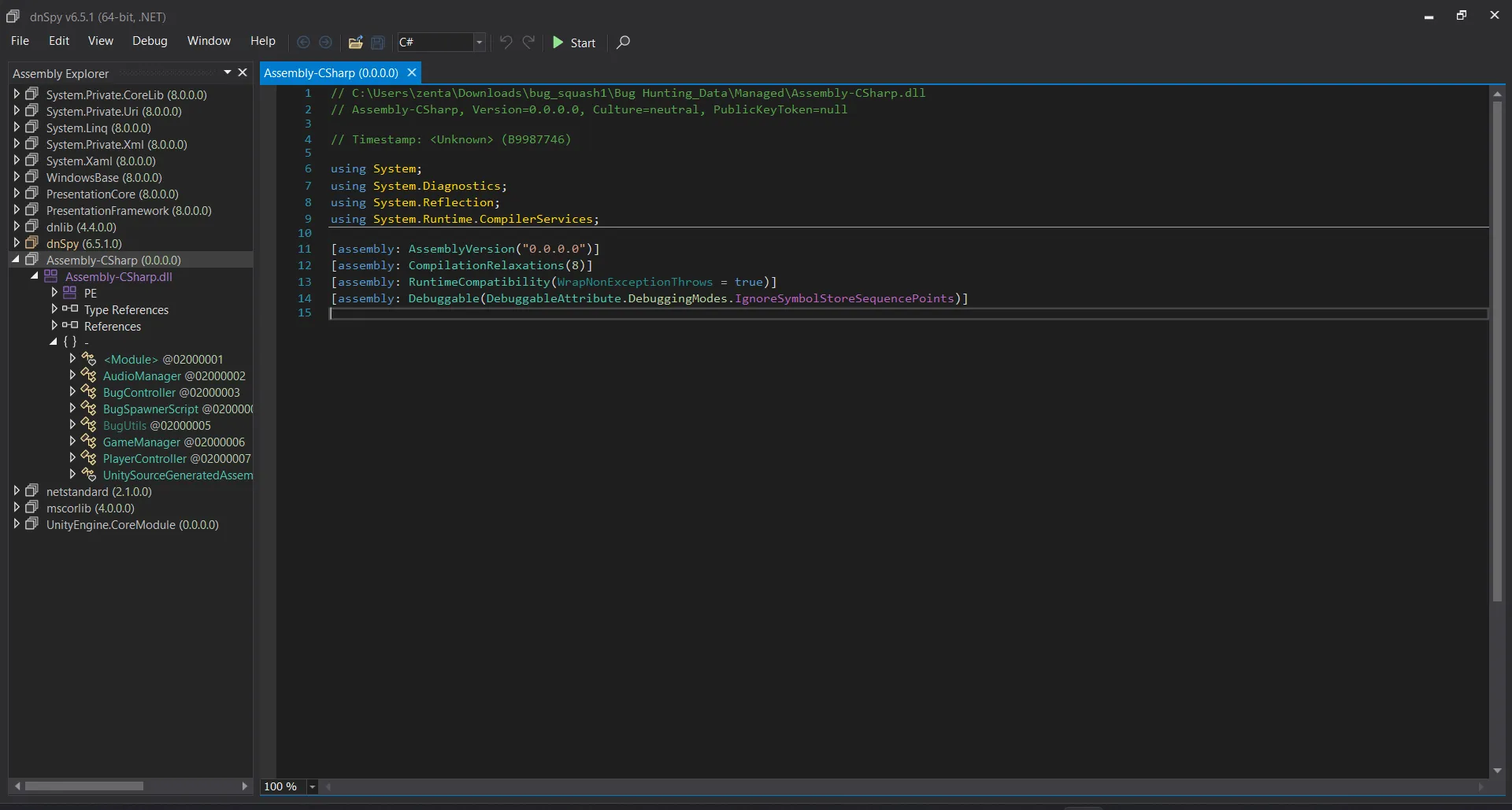The image size is (1512, 810).
Task: Expand the UnityEngine.CoreModule assembly node
Action: point(16,524)
